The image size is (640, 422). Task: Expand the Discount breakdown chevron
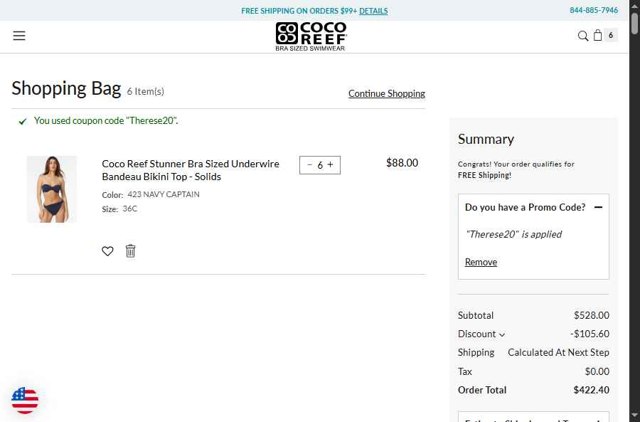502,335
